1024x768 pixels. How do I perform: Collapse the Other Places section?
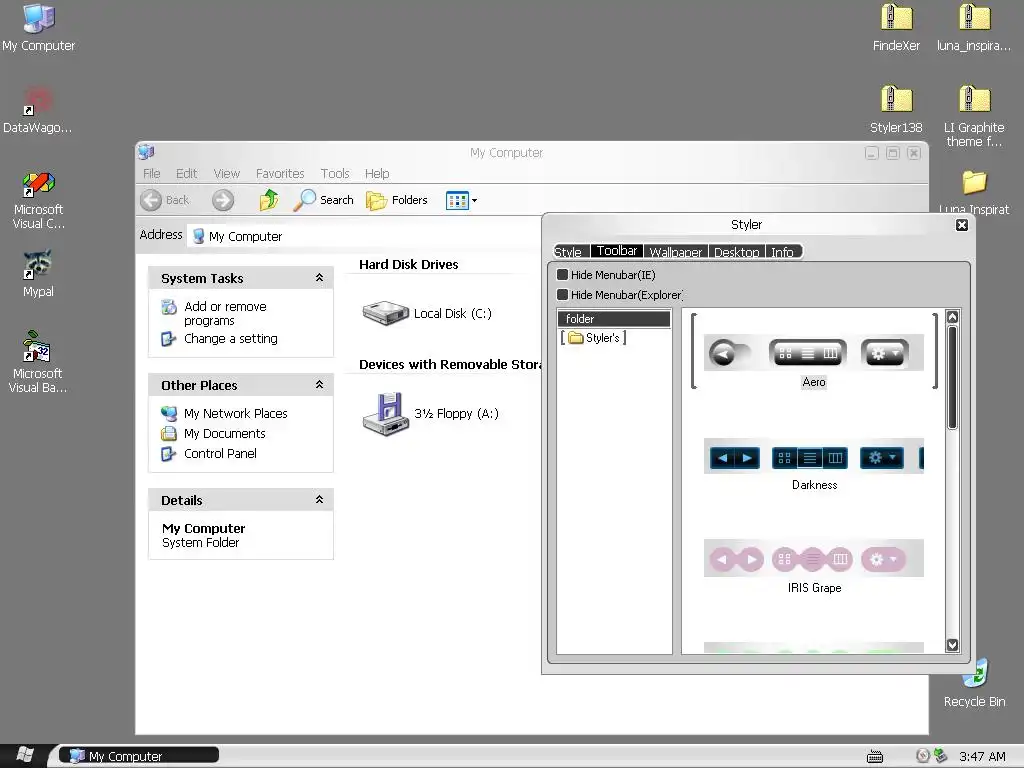pos(319,385)
